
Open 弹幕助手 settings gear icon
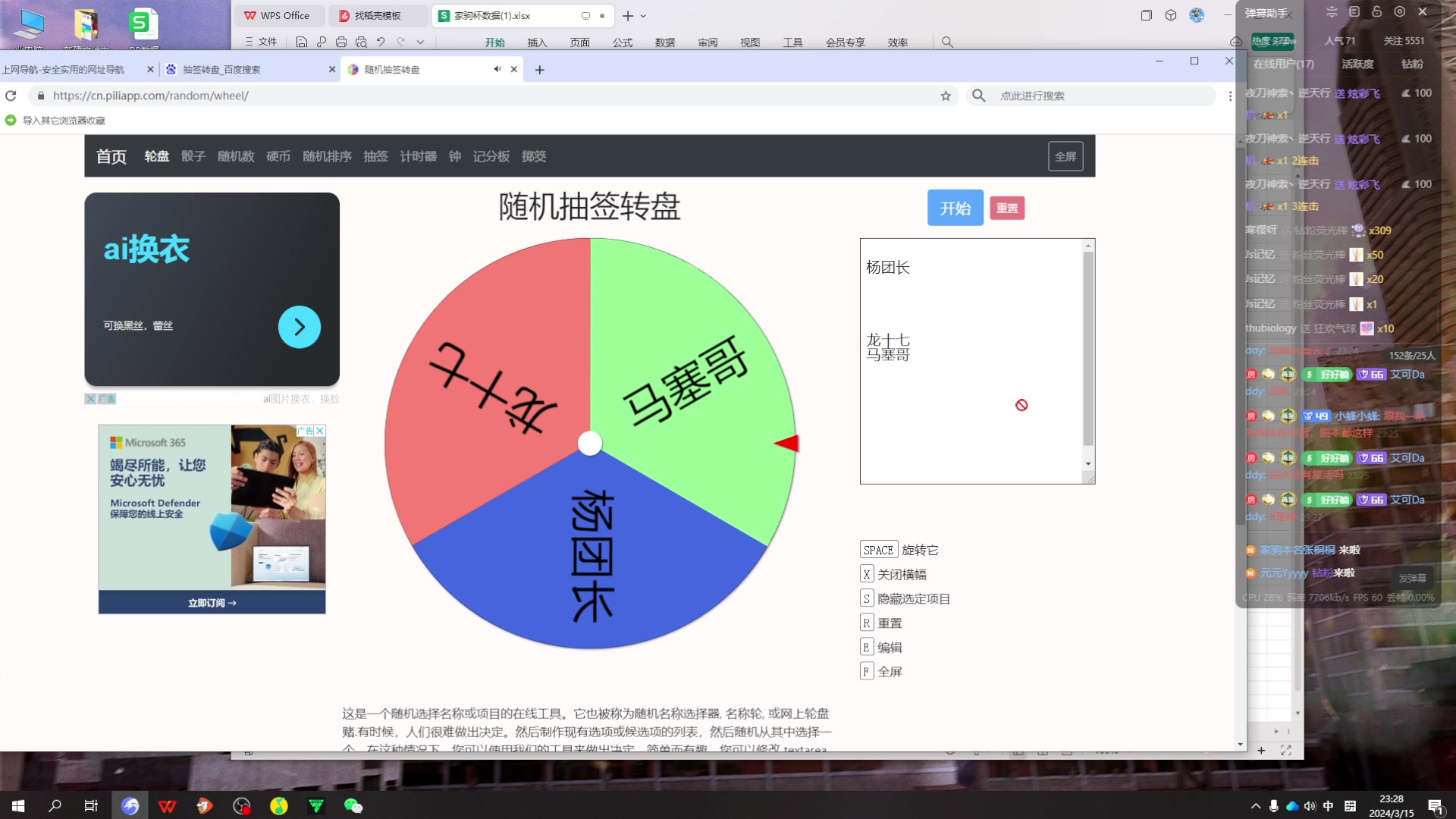pyautogui.click(x=1398, y=11)
